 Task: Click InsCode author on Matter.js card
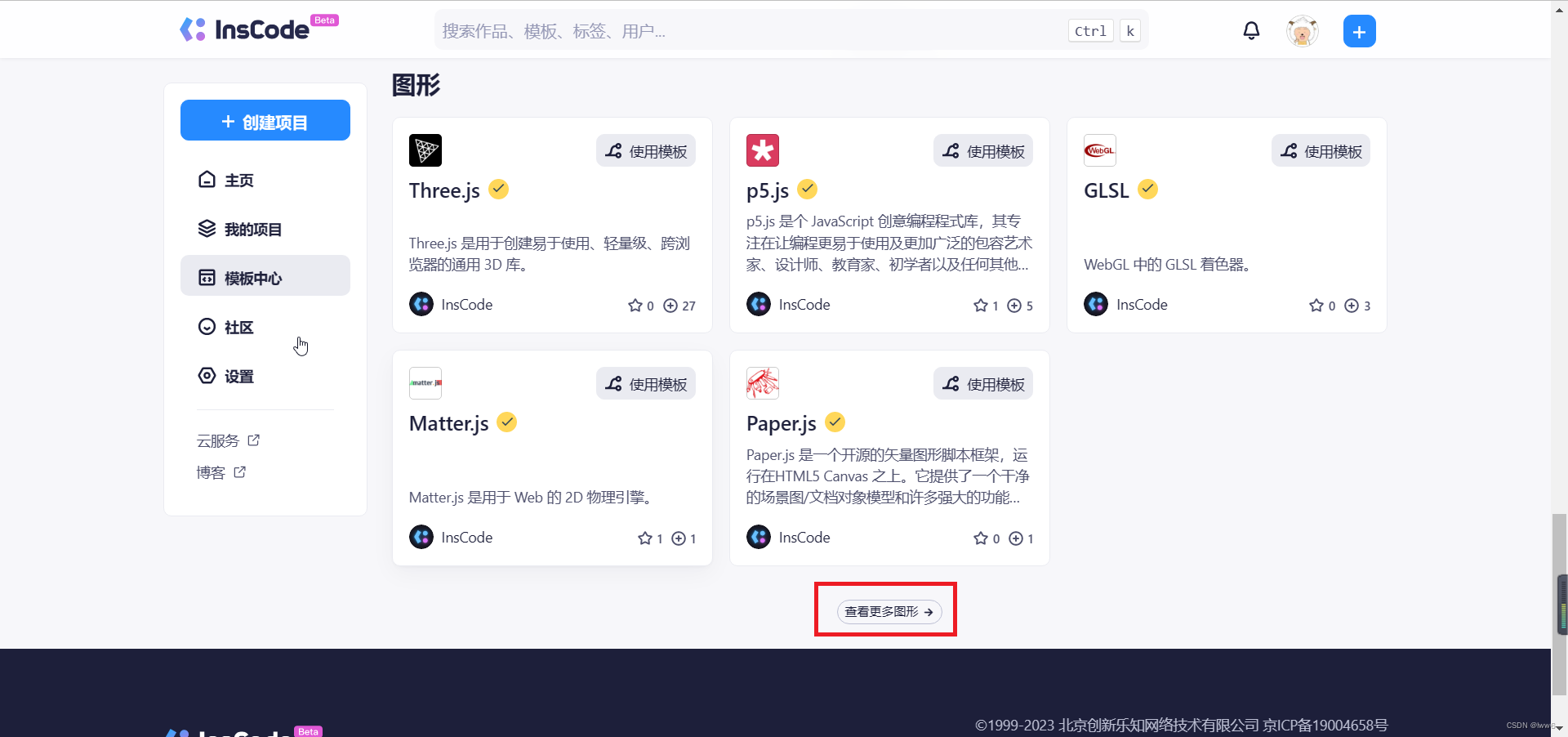point(451,537)
